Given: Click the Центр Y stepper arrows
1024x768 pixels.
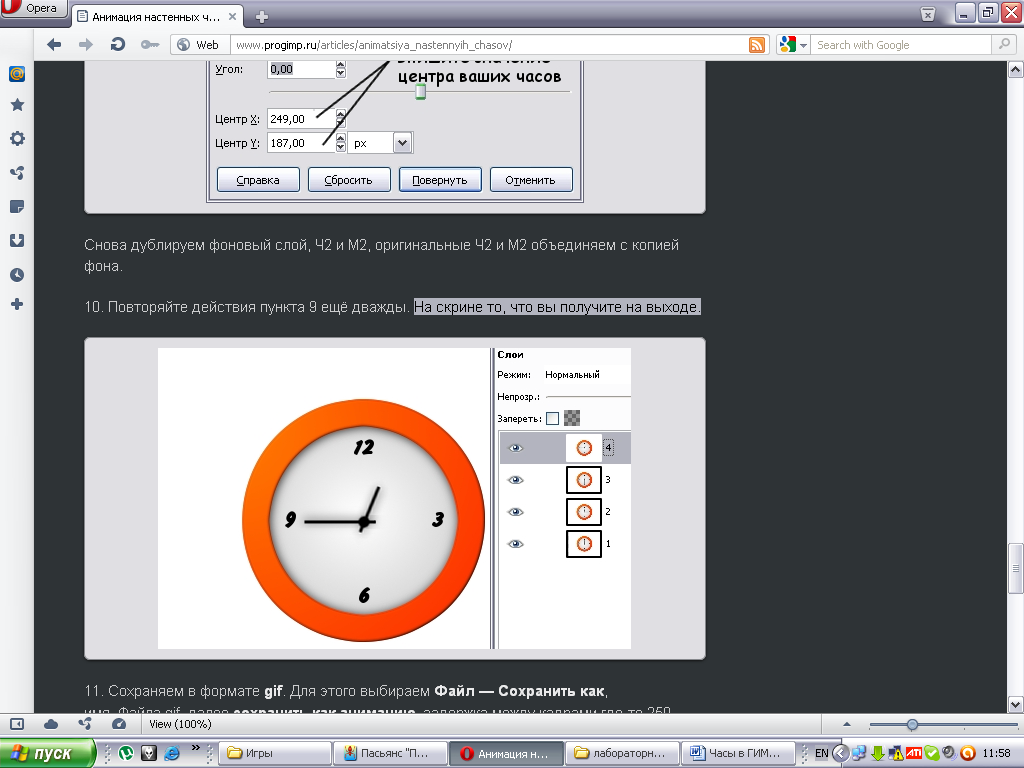Looking at the screenshot, I should pos(340,143).
